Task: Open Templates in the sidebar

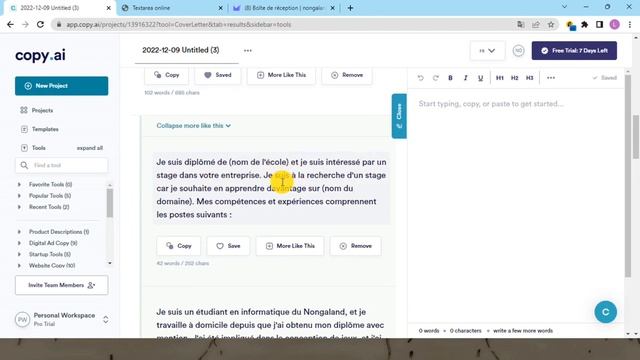Action: tap(40, 129)
